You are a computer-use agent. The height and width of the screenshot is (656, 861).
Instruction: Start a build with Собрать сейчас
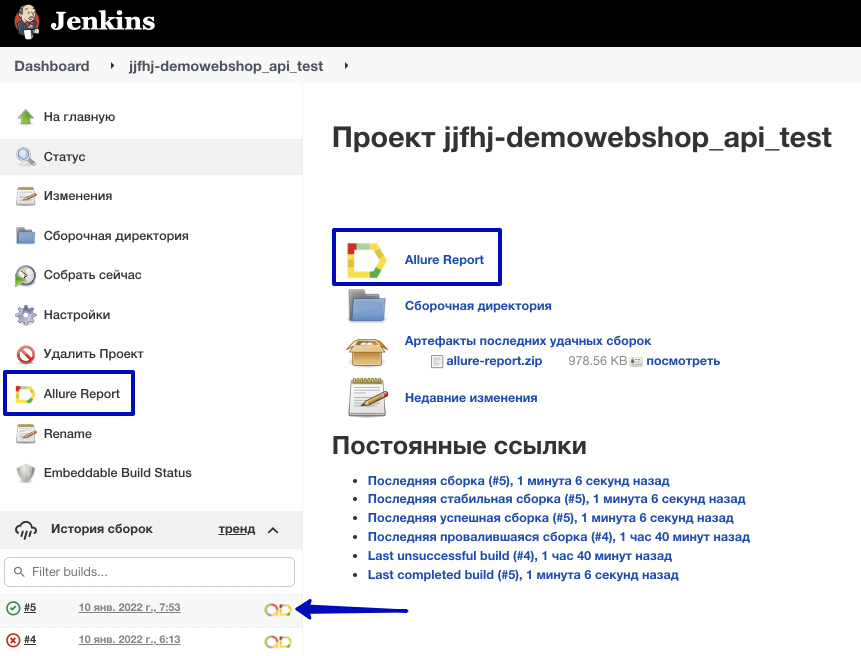pyautogui.click(x=92, y=275)
